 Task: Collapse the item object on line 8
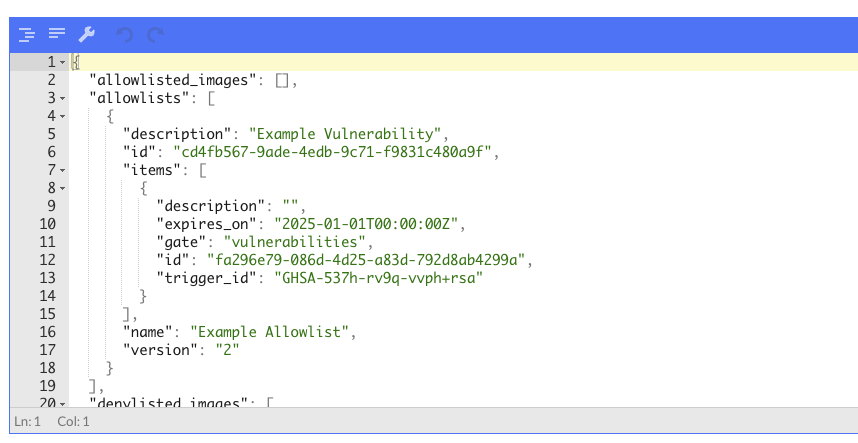tap(63, 187)
